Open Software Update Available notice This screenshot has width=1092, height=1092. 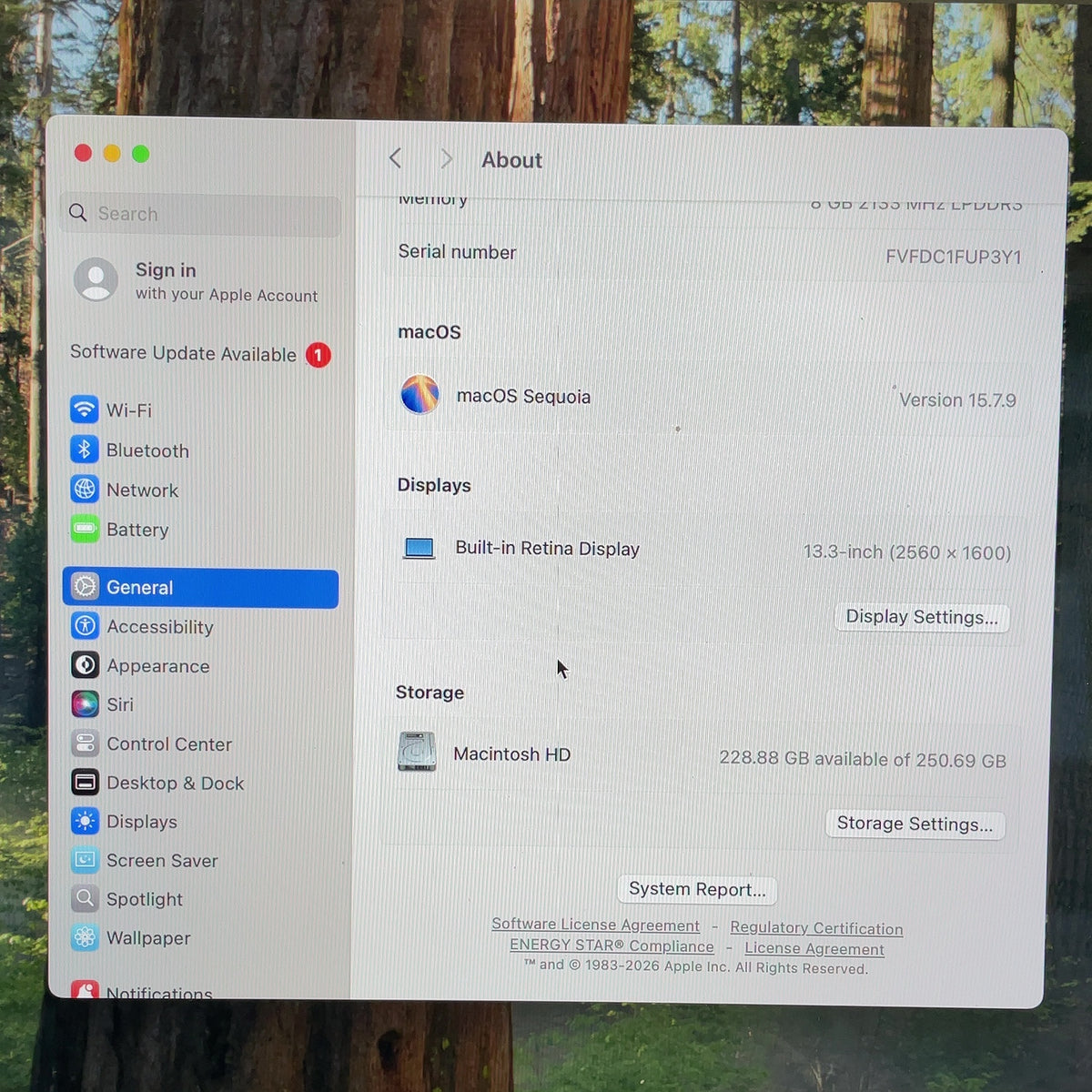coord(200,354)
